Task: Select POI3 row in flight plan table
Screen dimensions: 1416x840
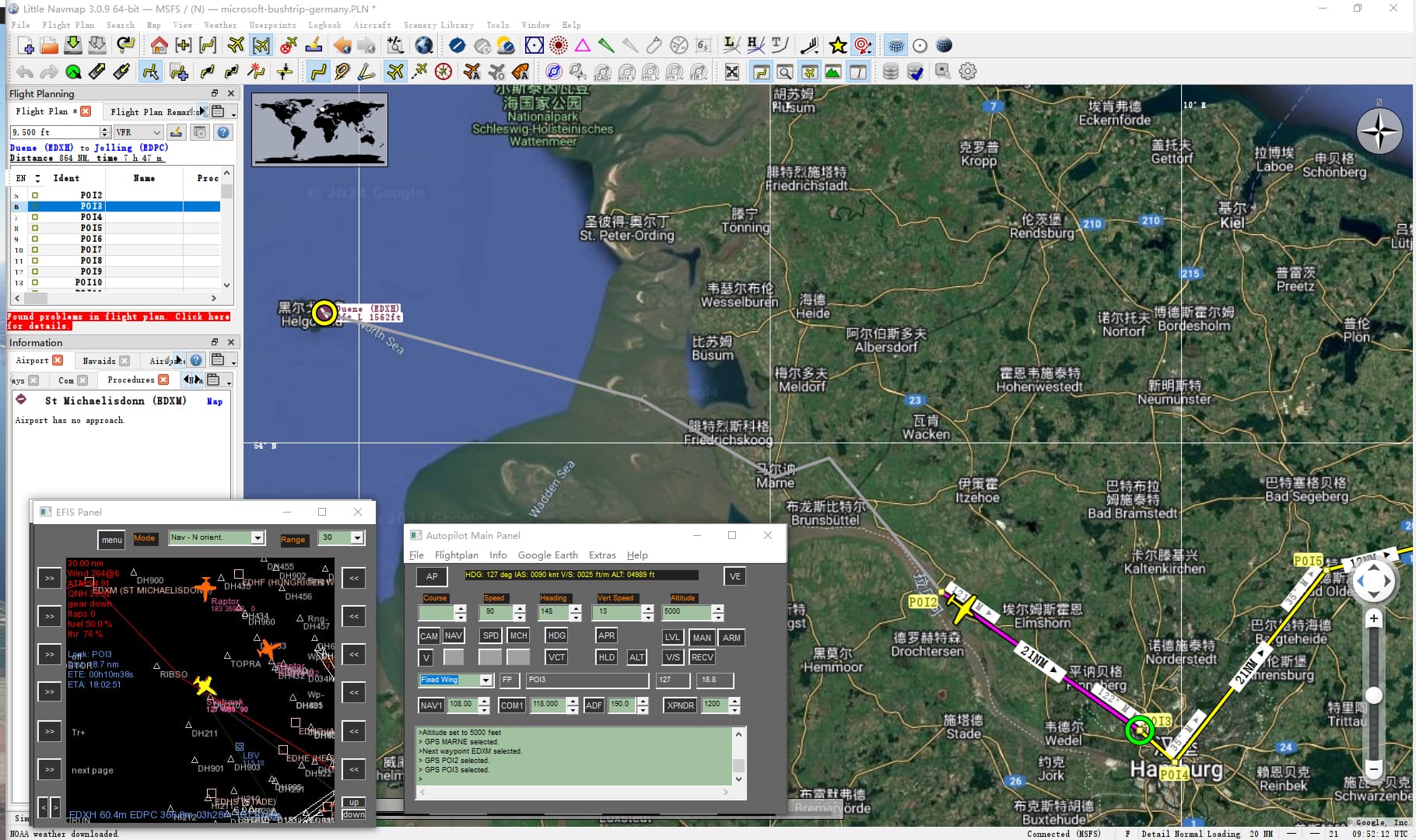Action: tap(117, 206)
